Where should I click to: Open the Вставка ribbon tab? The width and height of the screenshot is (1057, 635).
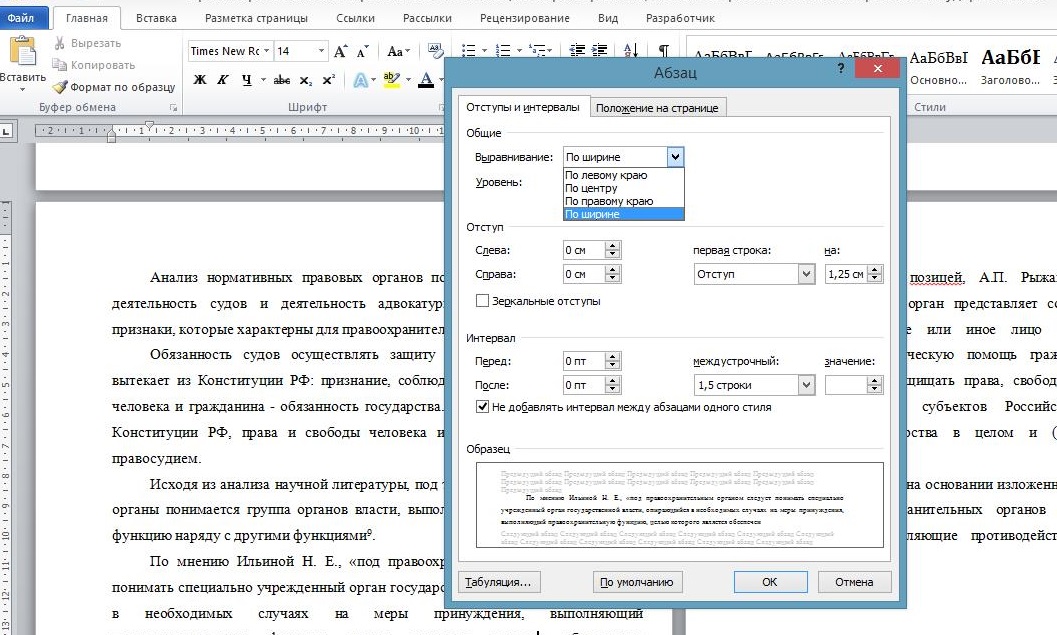[x=155, y=18]
